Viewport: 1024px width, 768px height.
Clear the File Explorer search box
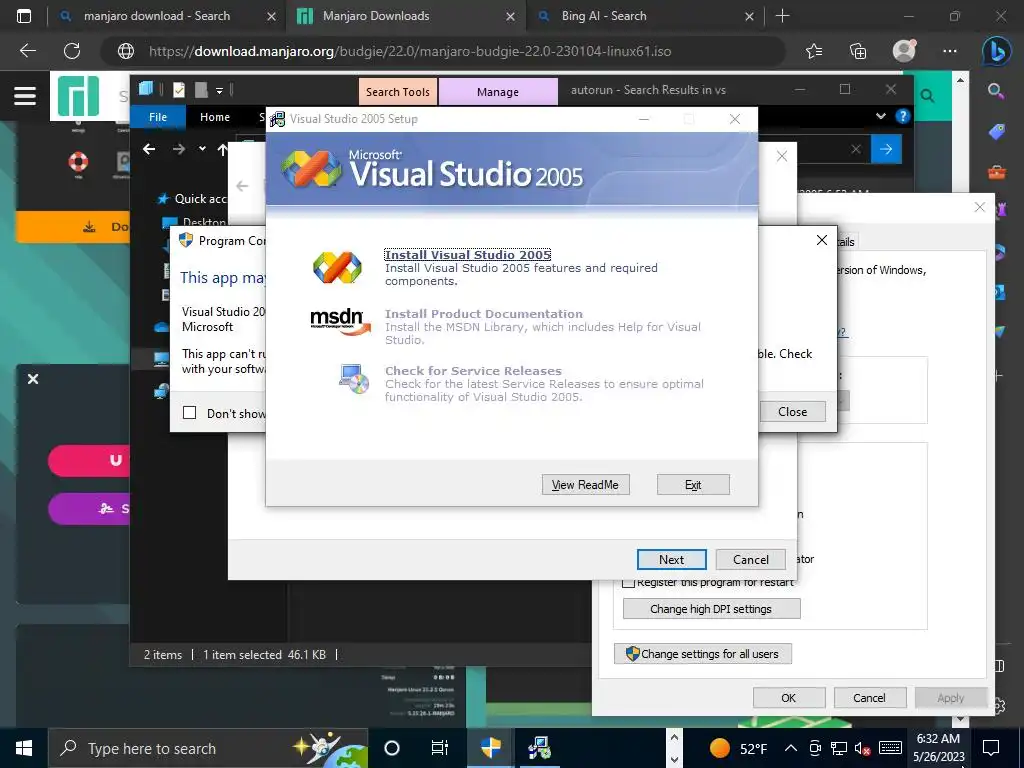[856, 149]
